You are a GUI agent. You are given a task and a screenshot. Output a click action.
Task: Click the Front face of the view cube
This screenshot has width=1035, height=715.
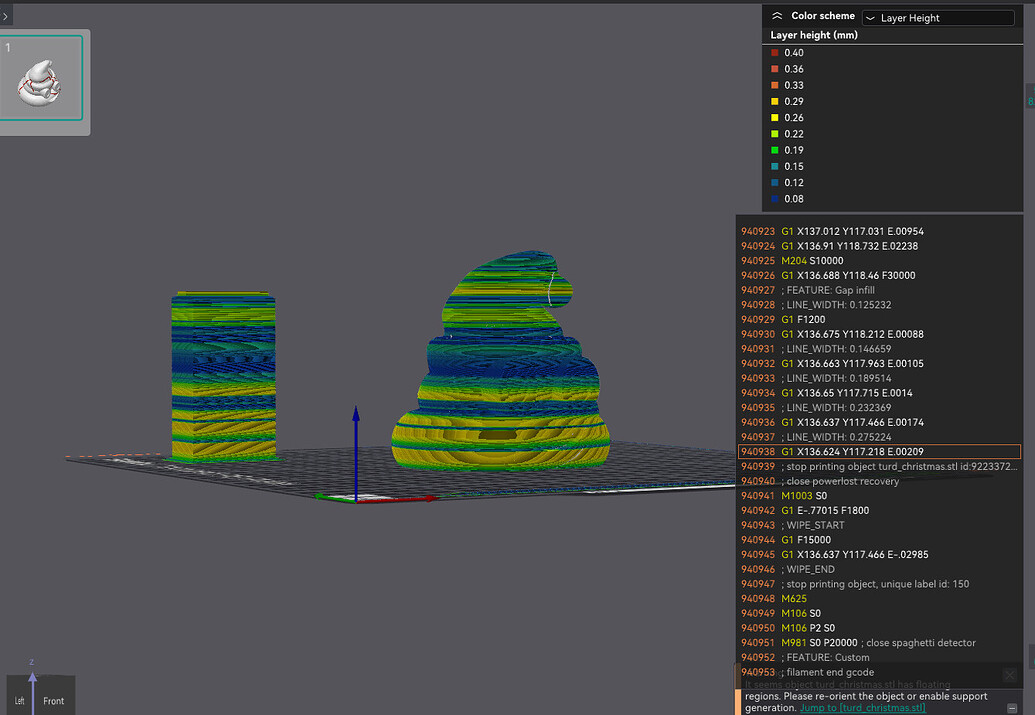(x=53, y=701)
